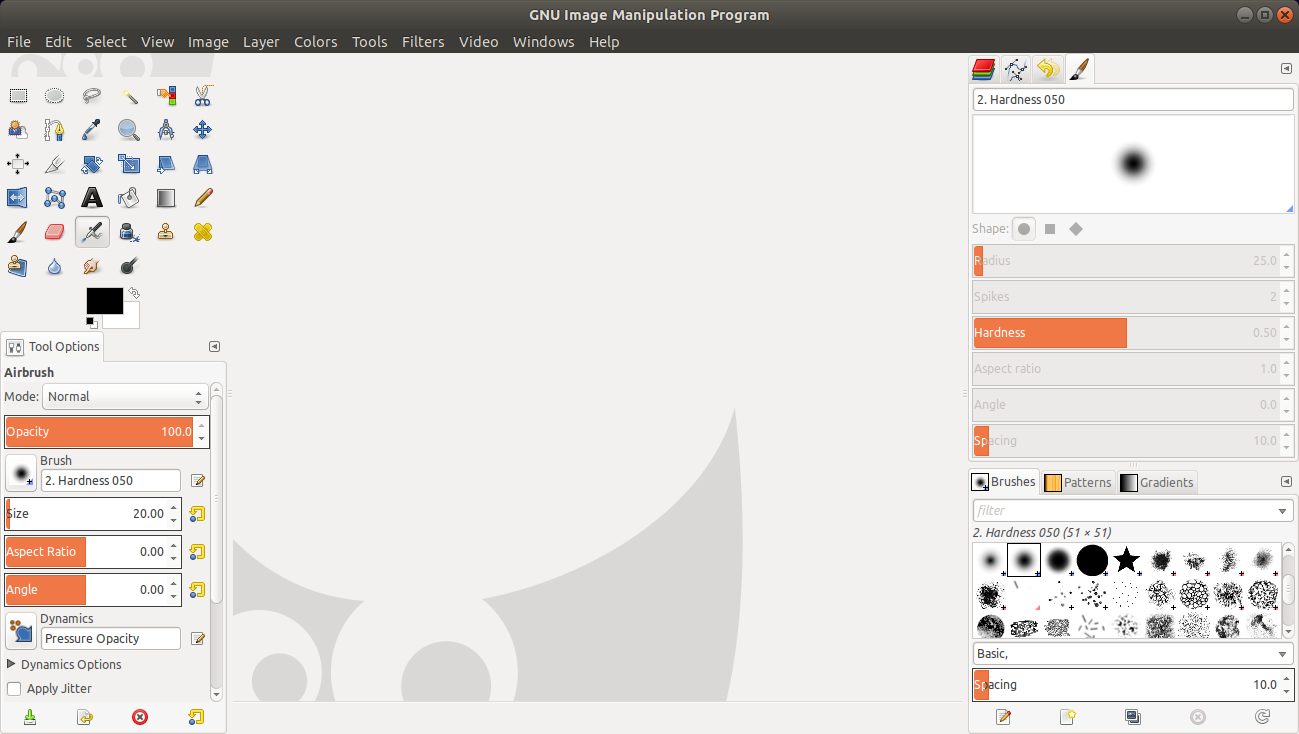Screen dimensions: 1299x734
Task: Open the Mode dropdown in Tool Options
Action: 125,397
